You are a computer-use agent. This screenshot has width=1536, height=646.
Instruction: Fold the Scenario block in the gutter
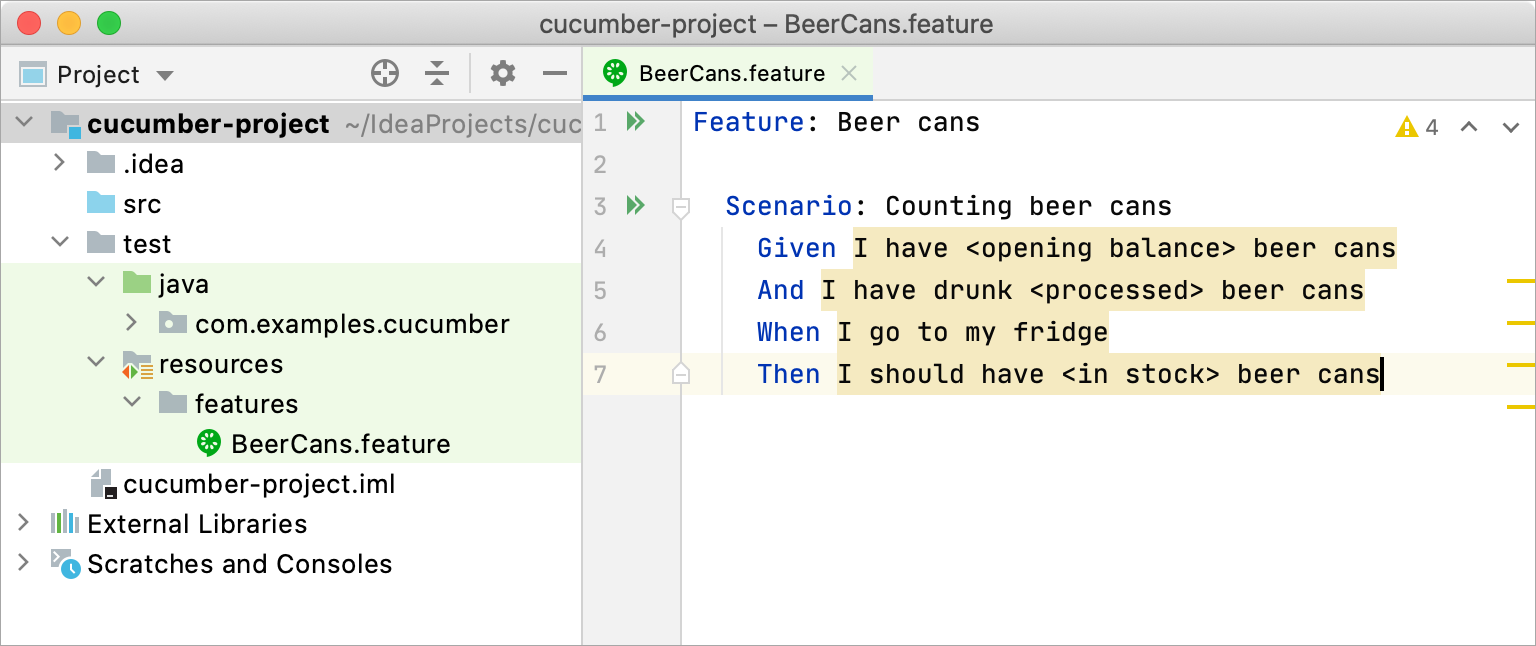click(x=681, y=207)
